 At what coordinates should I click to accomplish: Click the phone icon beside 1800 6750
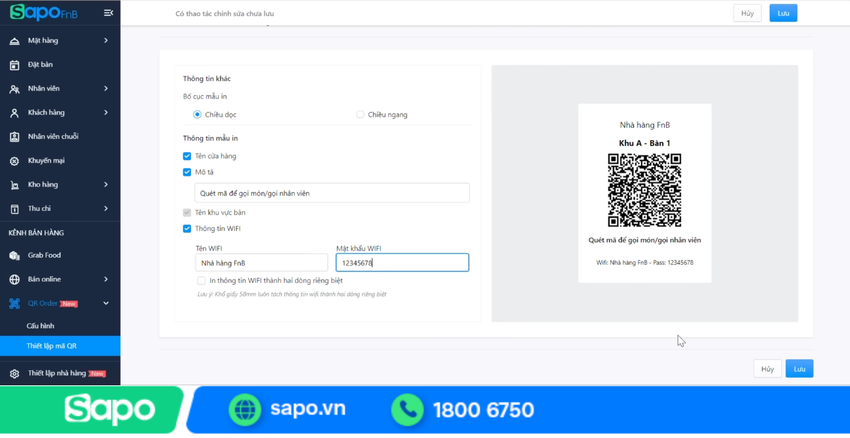point(408,409)
